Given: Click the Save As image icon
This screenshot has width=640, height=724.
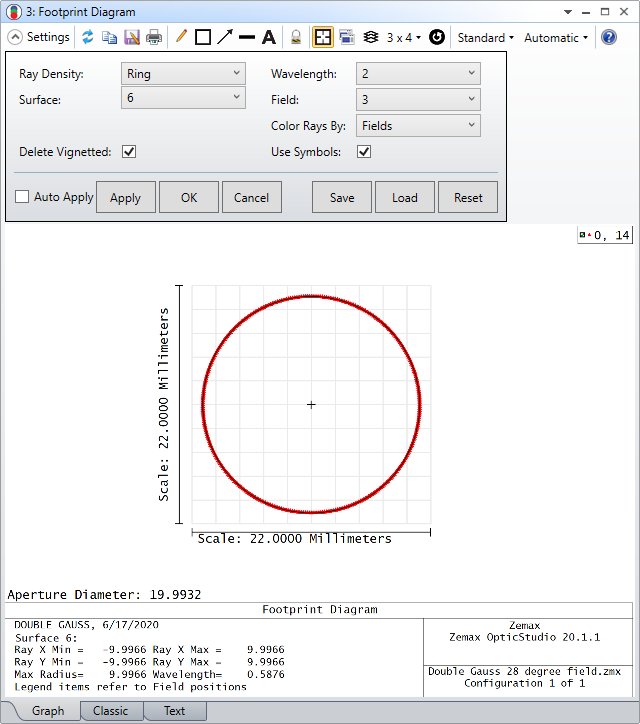Looking at the screenshot, I should 132,37.
